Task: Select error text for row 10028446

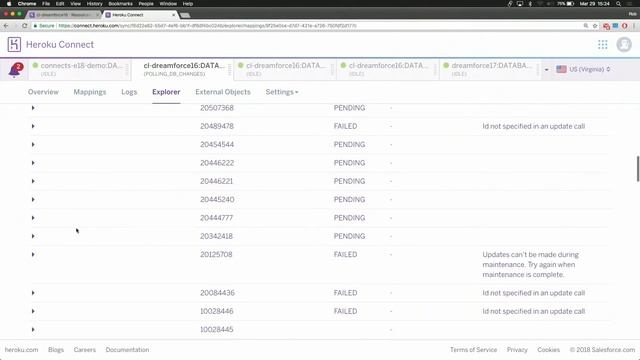Action: pos(533,311)
